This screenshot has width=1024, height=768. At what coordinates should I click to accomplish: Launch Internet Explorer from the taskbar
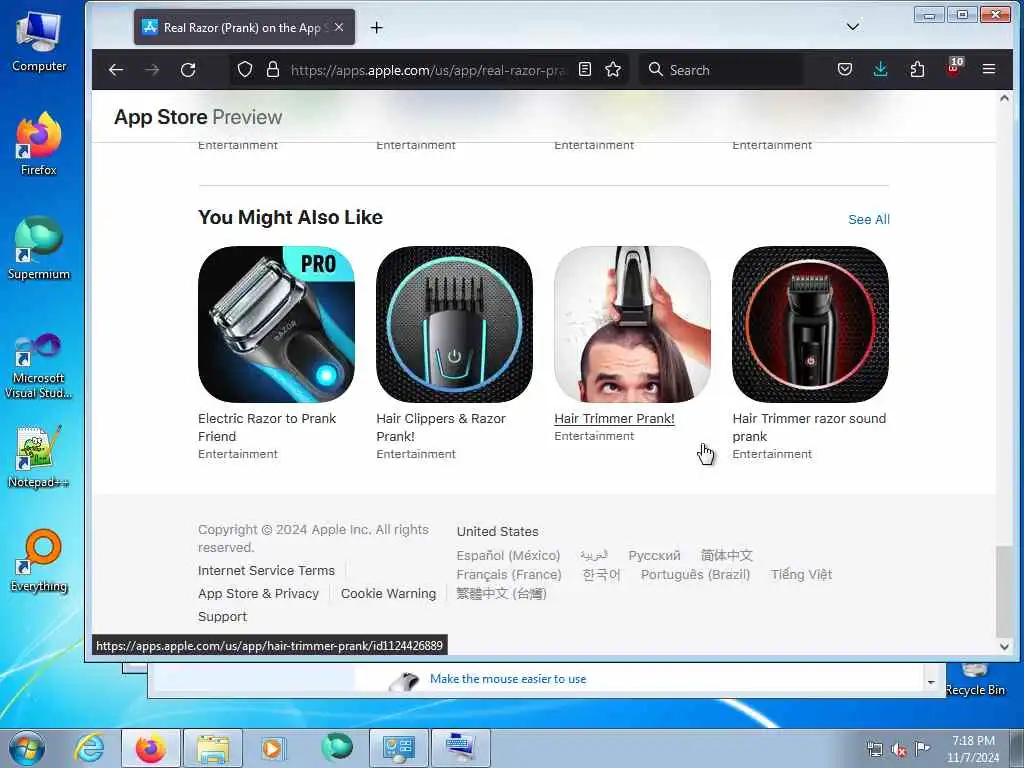pos(89,748)
